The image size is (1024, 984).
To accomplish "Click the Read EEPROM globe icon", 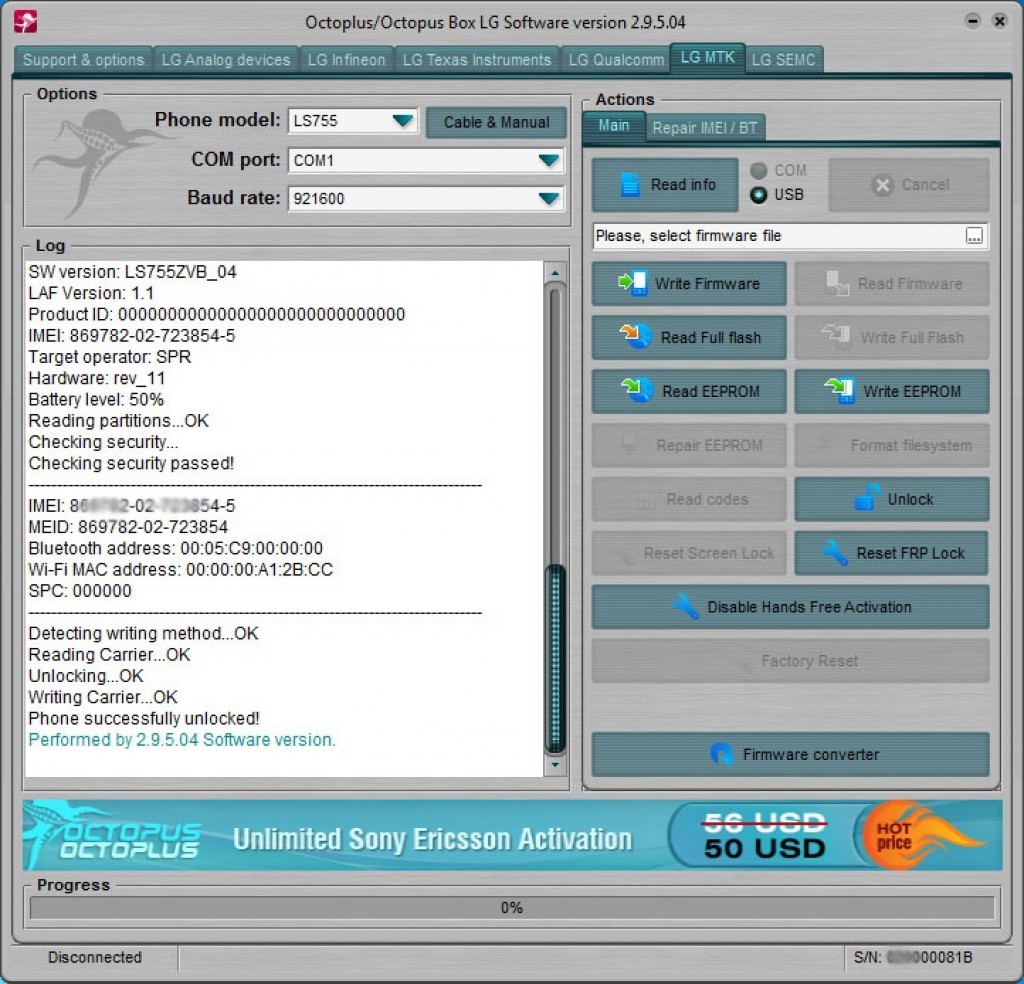I will pos(637,391).
